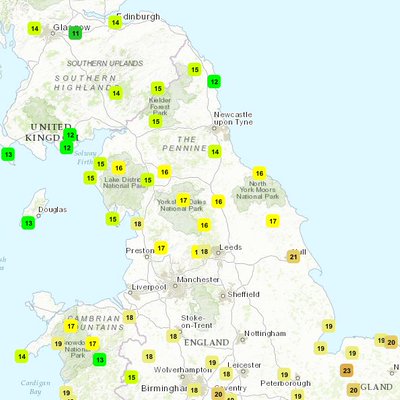The image size is (400, 400).
Task: Click the 17 marker next to Preston
Action: point(161,248)
